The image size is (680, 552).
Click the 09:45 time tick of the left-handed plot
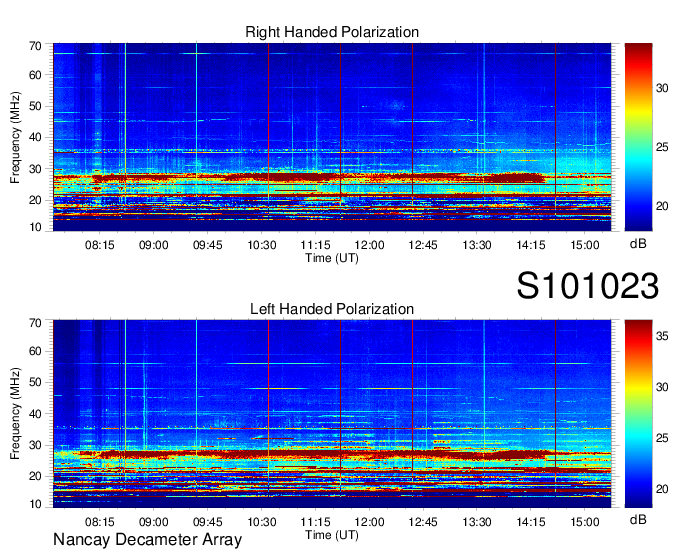click(x=207, y=522)
